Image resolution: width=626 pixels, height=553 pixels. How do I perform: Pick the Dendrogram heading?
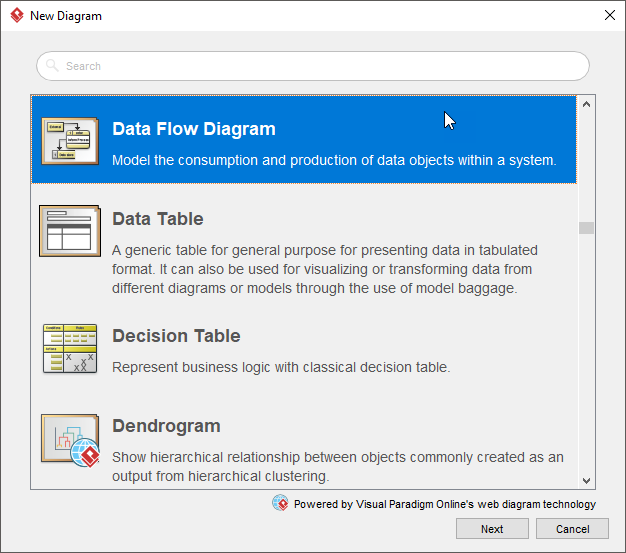pos(166,426)
